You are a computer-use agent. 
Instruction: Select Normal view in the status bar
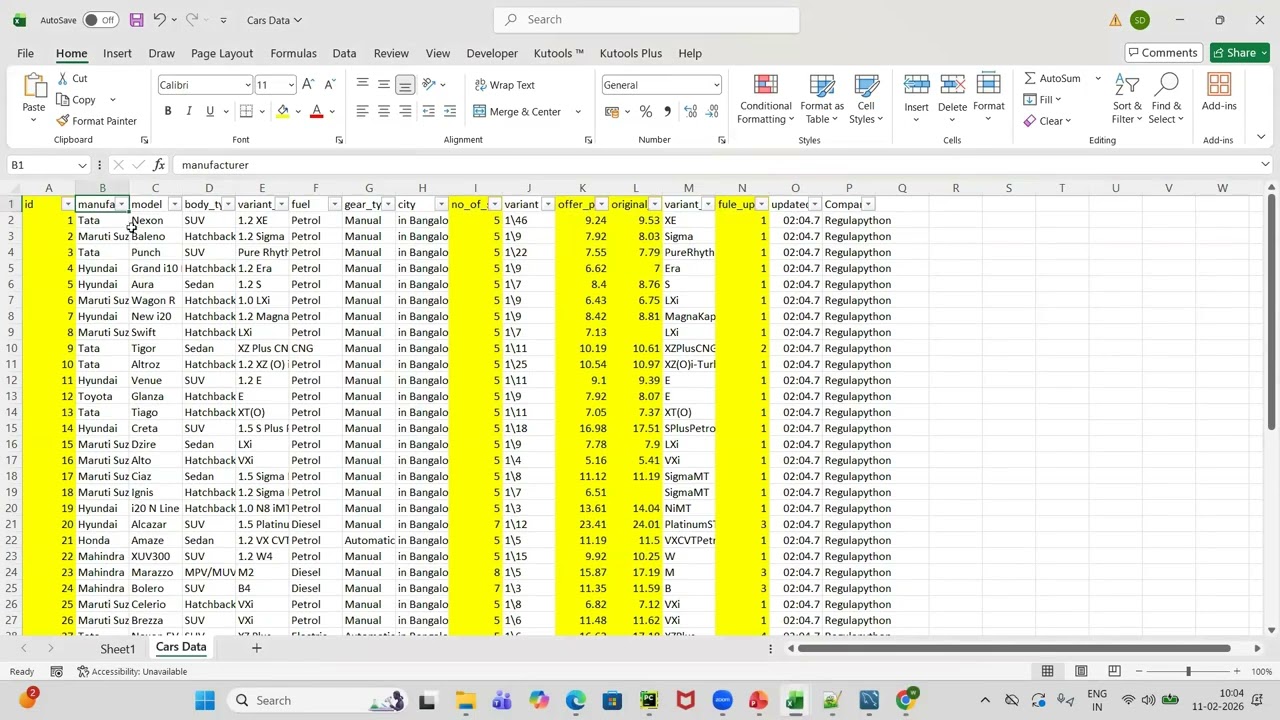pyautogui.click(x=1048, y=671)
